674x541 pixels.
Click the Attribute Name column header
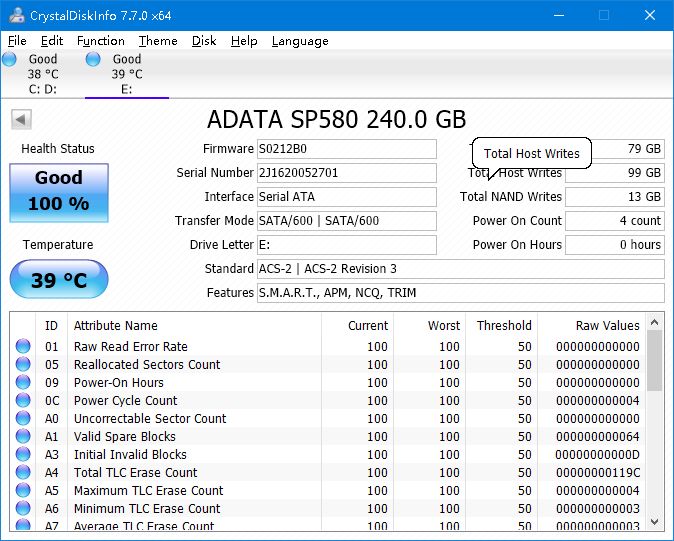[x=194, y=326]
